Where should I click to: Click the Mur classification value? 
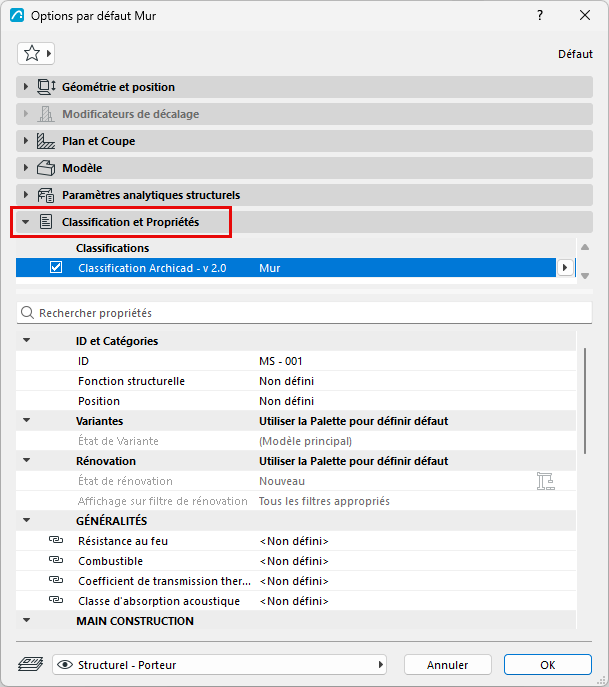[269, 268]
